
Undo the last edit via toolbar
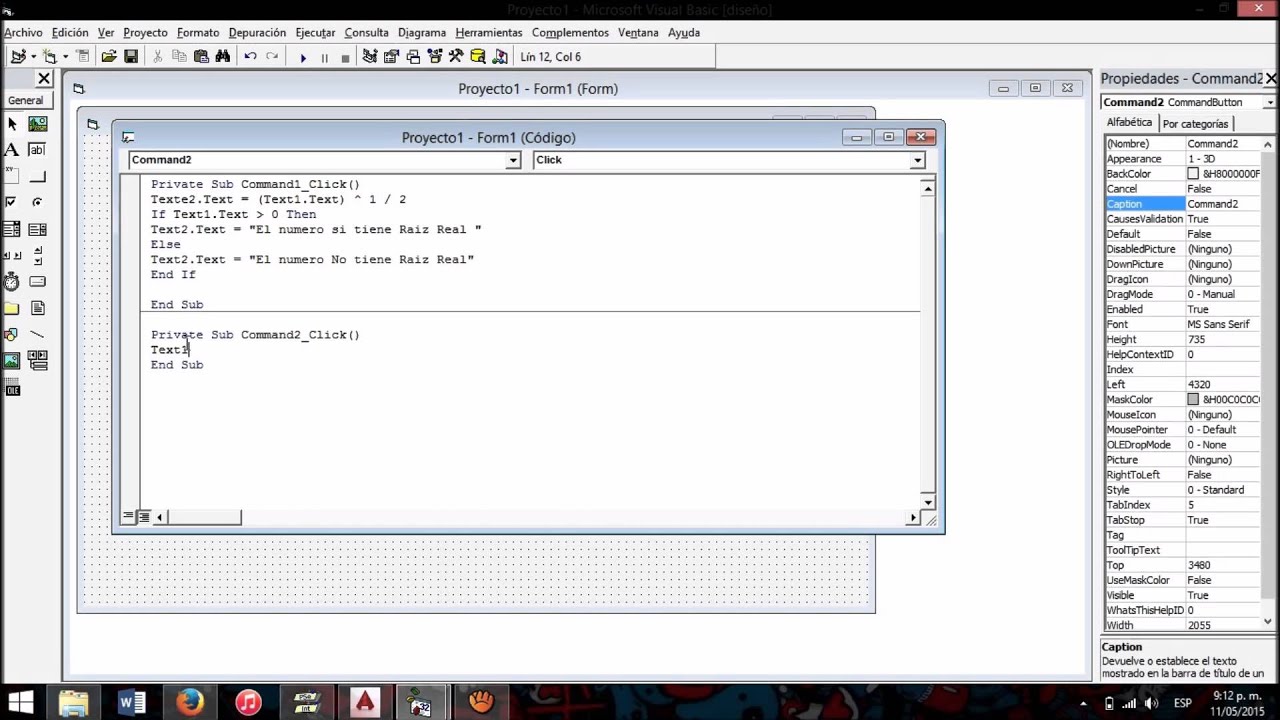(250, 57)
